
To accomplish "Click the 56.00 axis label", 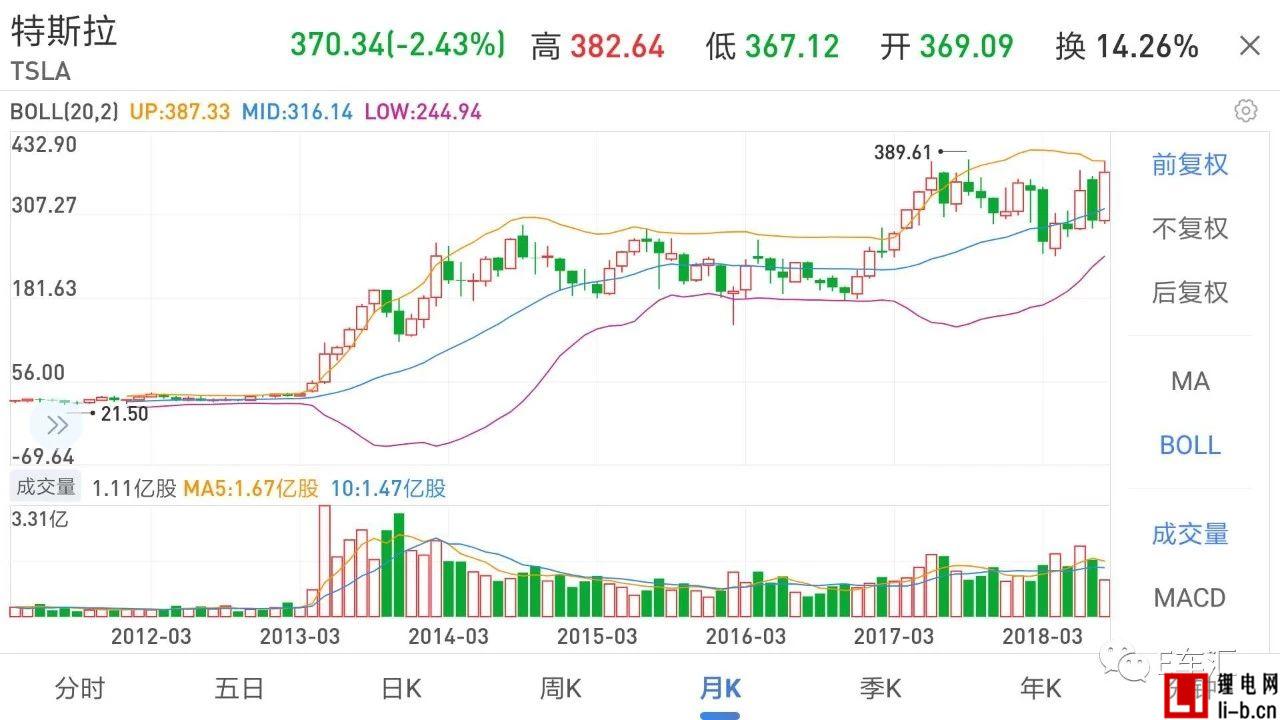I will [x=37, y=373].
